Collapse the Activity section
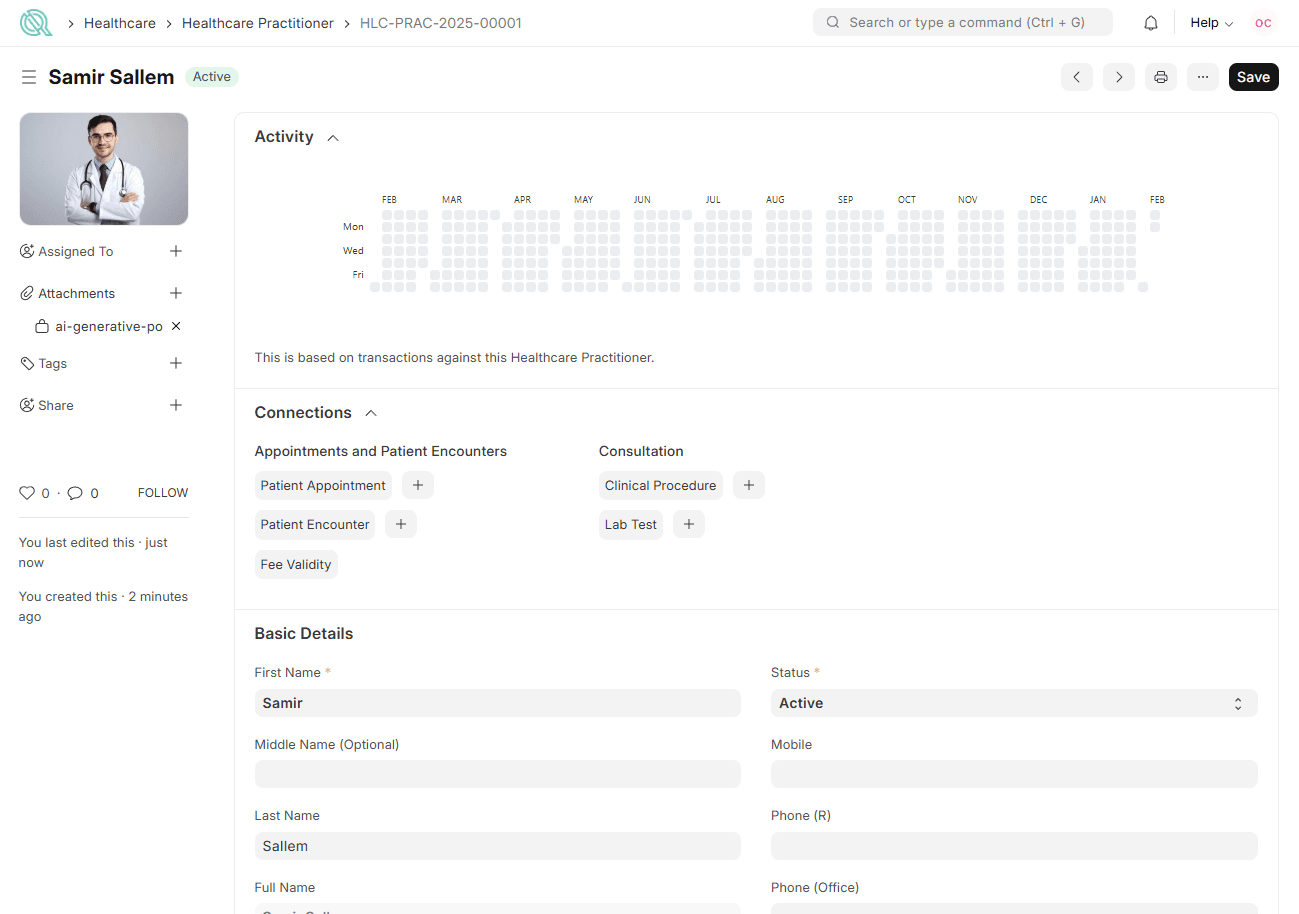The width and height of the screenshot is (1299, 914). [x=333, y=137]
